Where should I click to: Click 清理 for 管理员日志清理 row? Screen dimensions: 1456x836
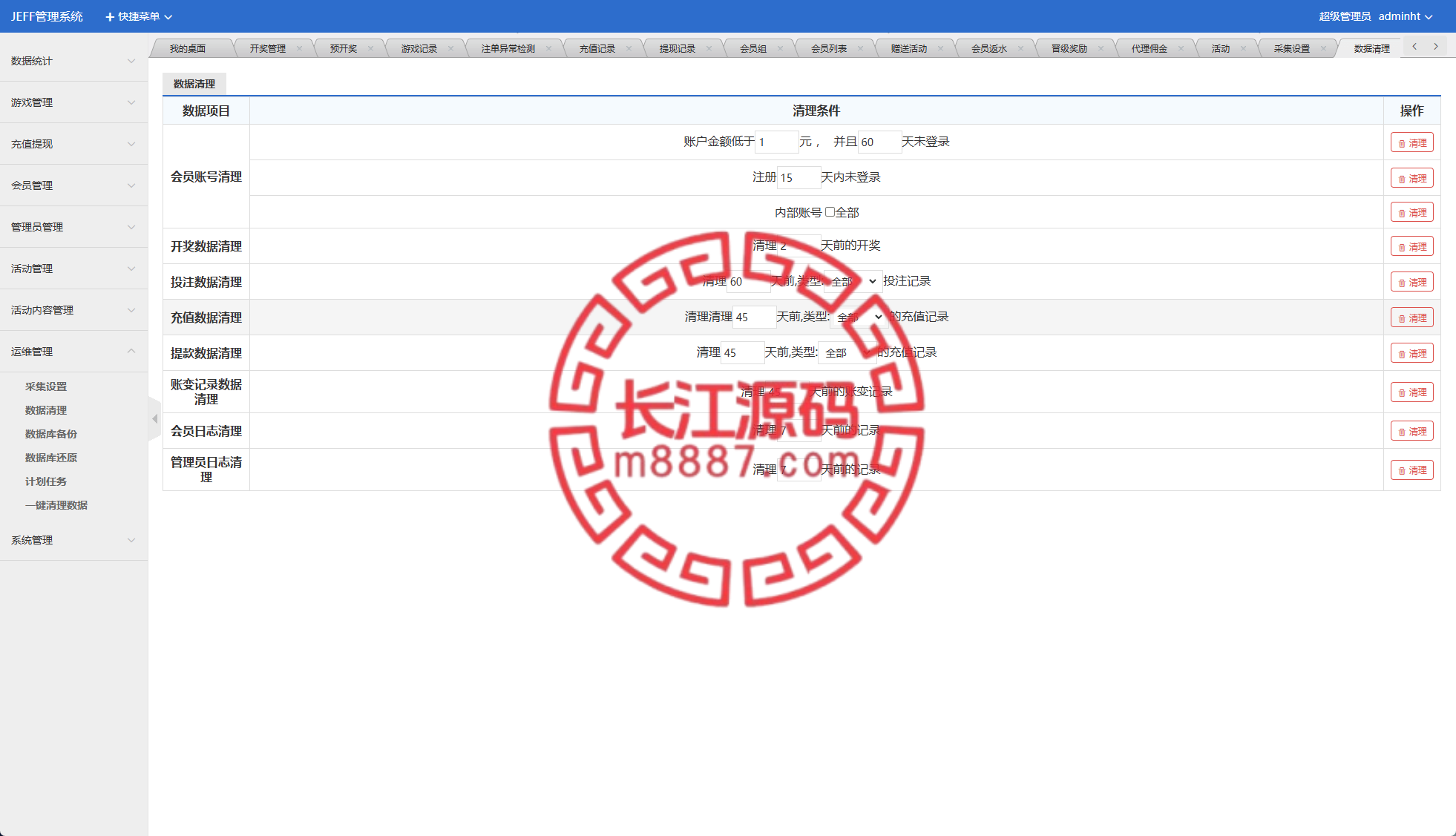click(x=1411, y=470)
